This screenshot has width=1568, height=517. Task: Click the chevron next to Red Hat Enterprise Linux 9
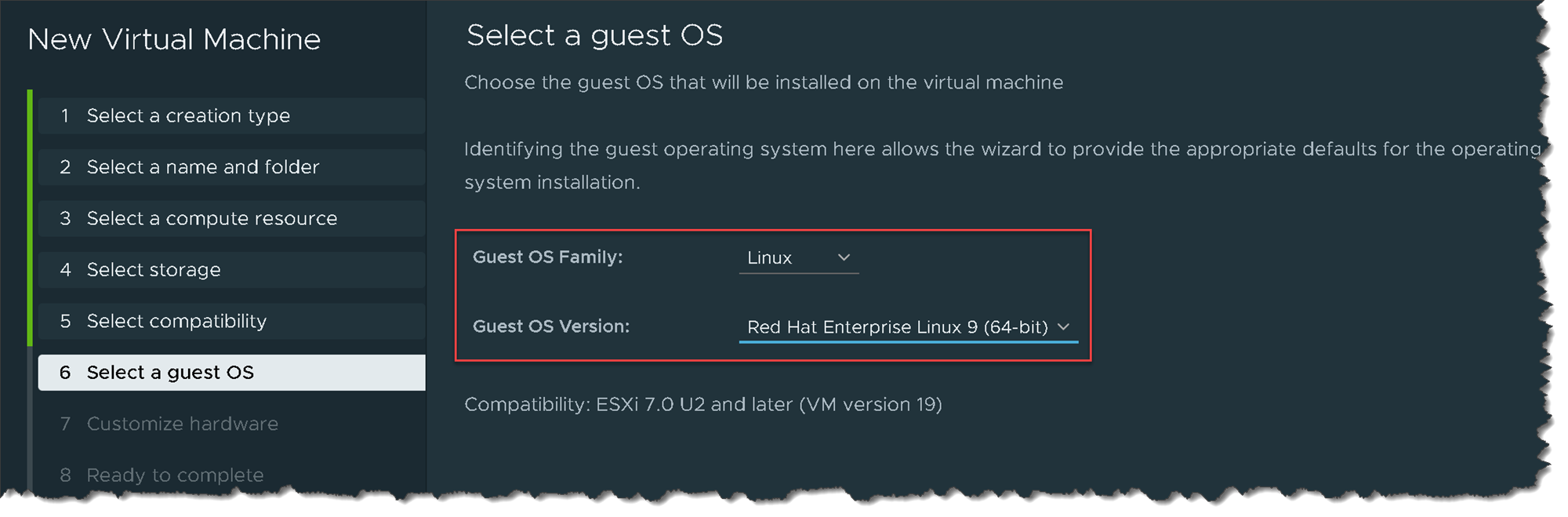click(x=1063, y=326)
